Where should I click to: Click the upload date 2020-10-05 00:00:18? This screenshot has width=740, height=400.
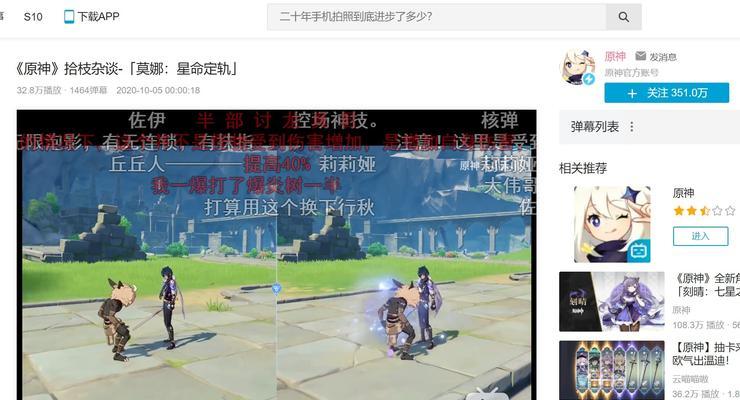click(158, 90)
